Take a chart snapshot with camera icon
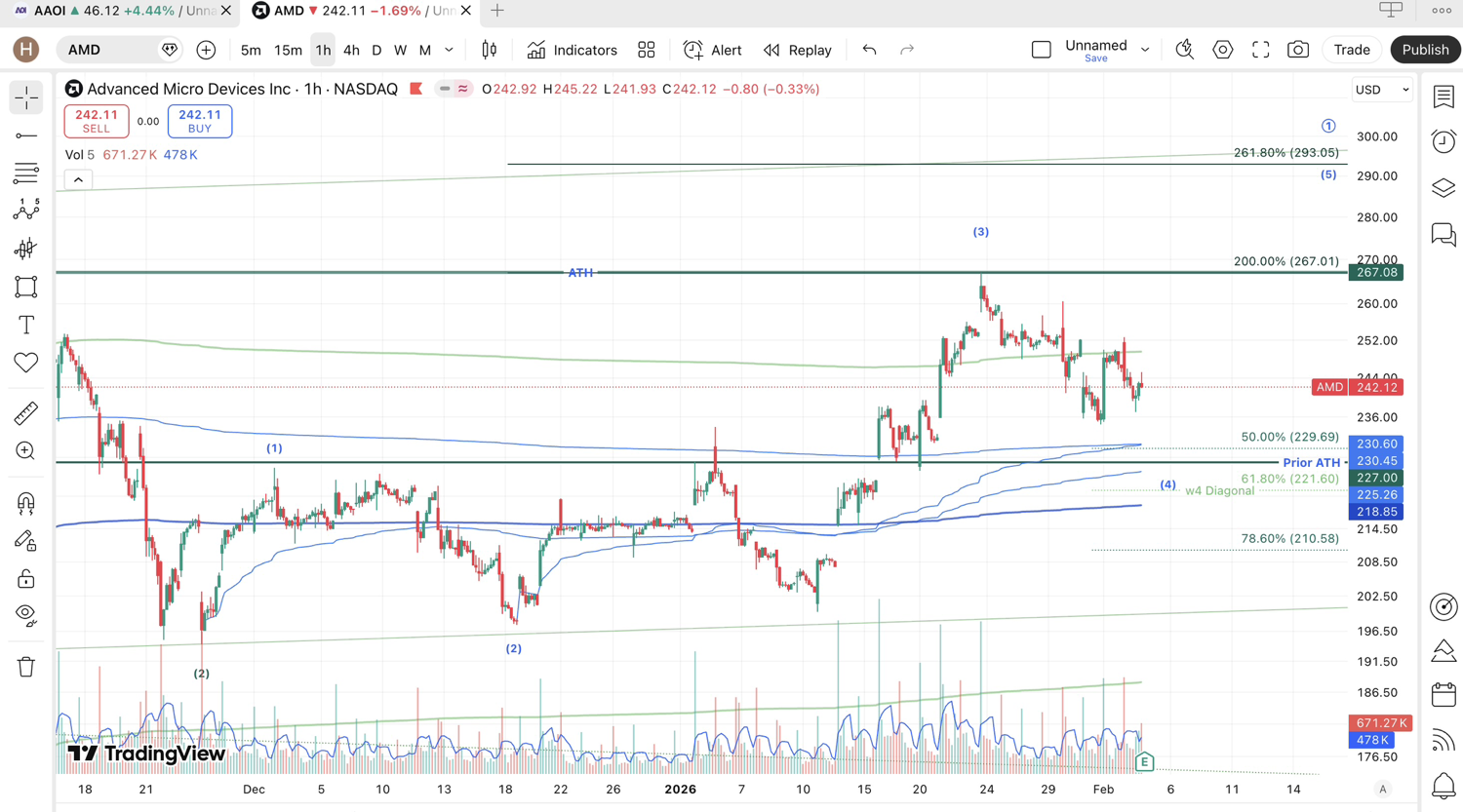The height and width of the screenshot is (812, 1463). click(x=1298, y=50)
